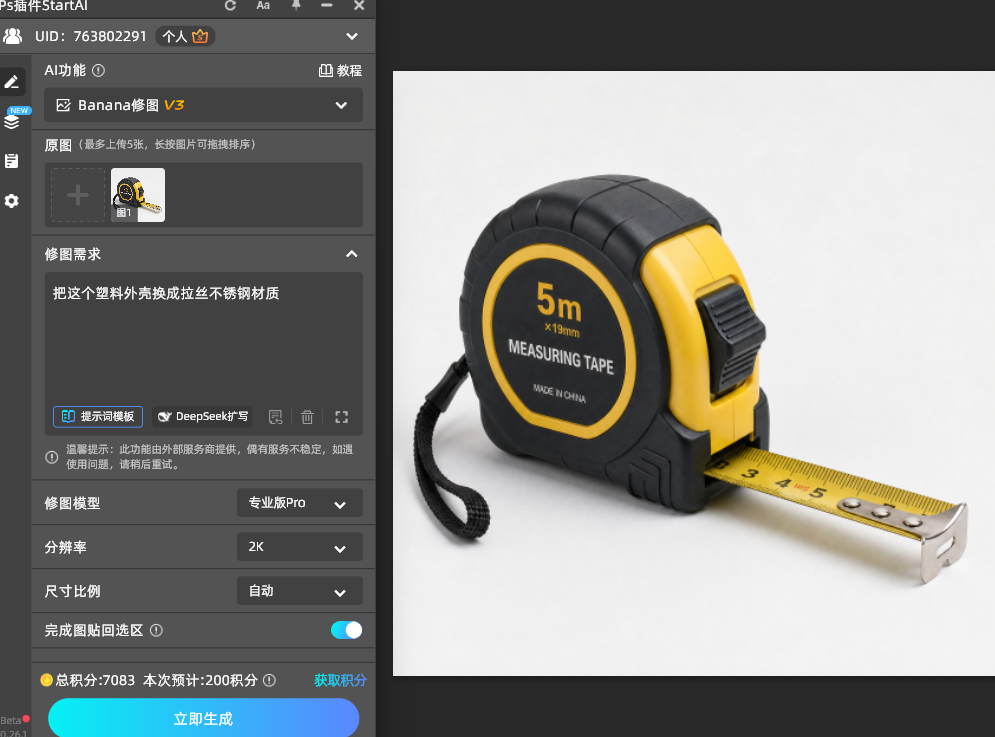Open the 分辨率 2K dropdown
This screenshot has width=995, height=737.
300,547
